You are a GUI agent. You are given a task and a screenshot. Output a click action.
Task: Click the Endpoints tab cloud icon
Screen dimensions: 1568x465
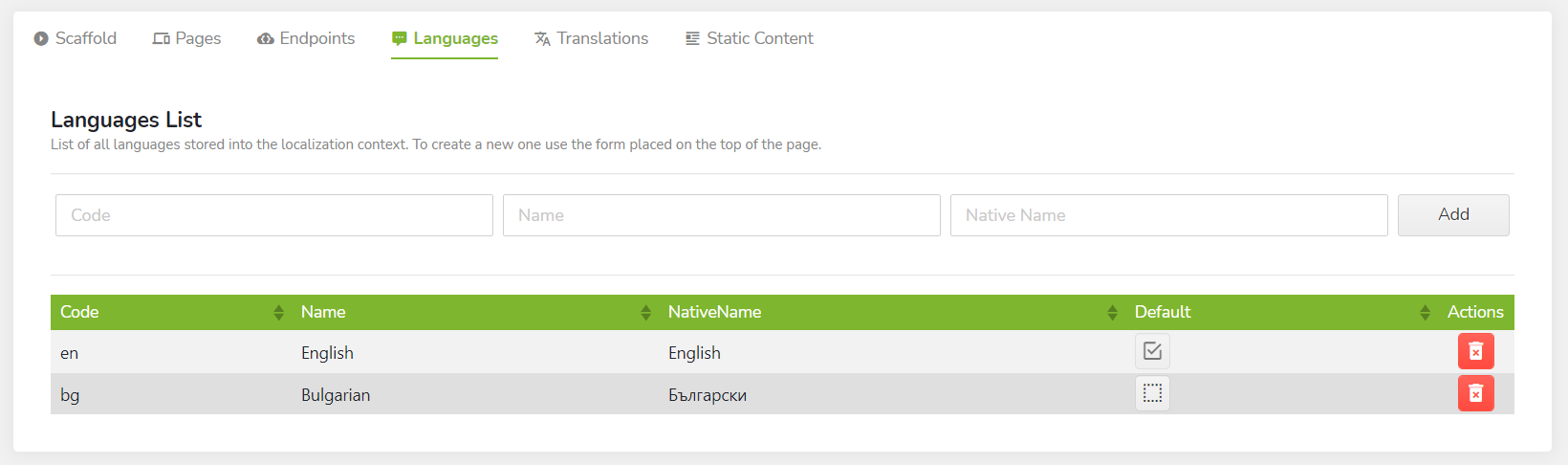point(266,39)
